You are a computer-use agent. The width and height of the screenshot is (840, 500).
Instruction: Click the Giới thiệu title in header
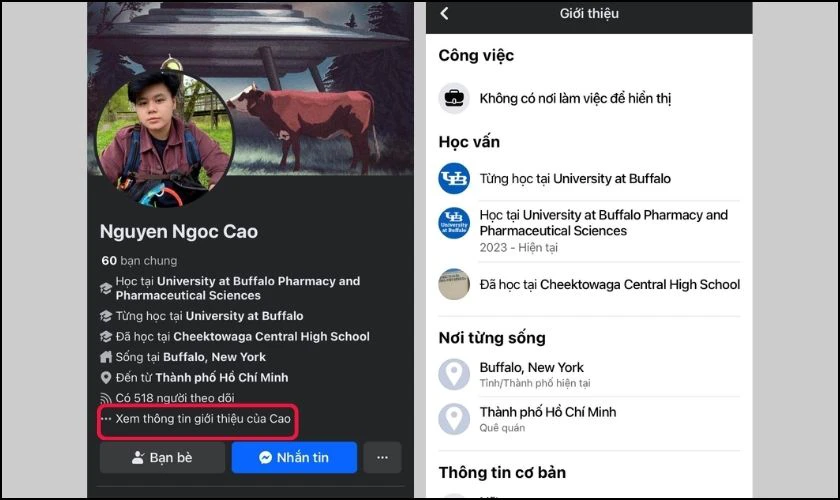(589, 13)
